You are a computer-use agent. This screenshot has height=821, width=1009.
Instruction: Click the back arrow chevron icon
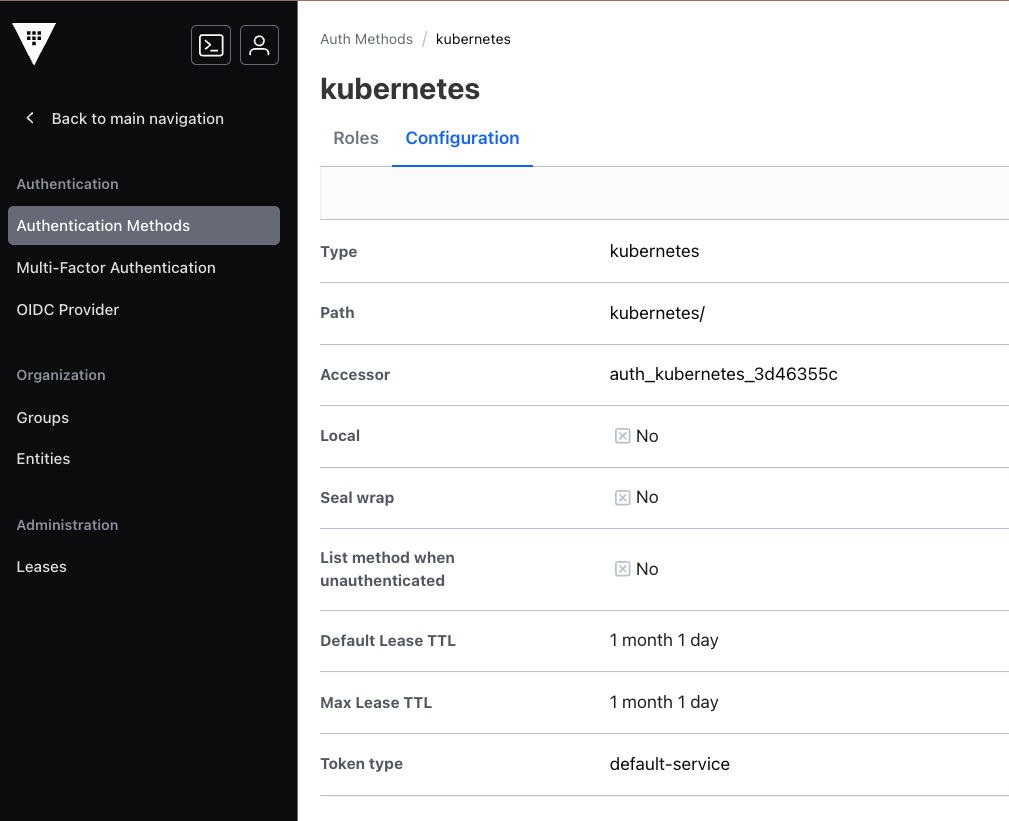30,118
